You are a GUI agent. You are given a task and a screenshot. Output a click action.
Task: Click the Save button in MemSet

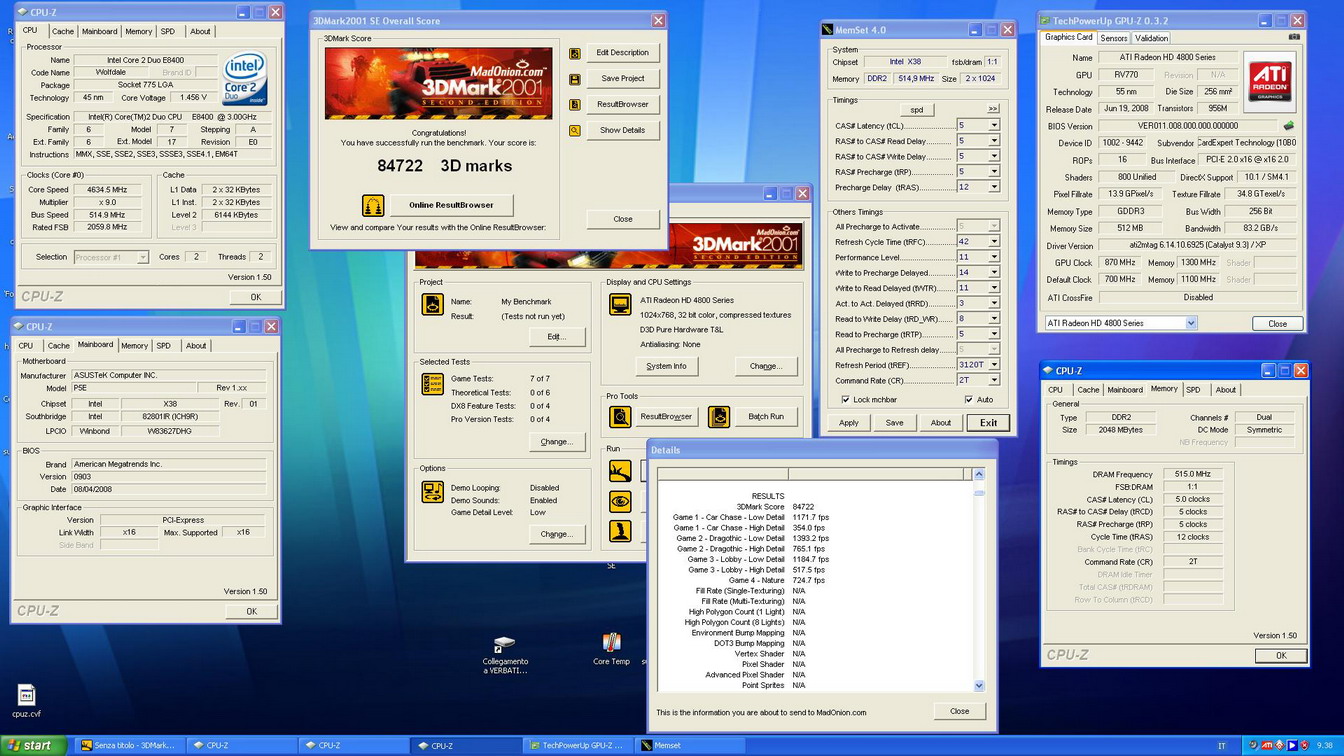click(894, 423)
